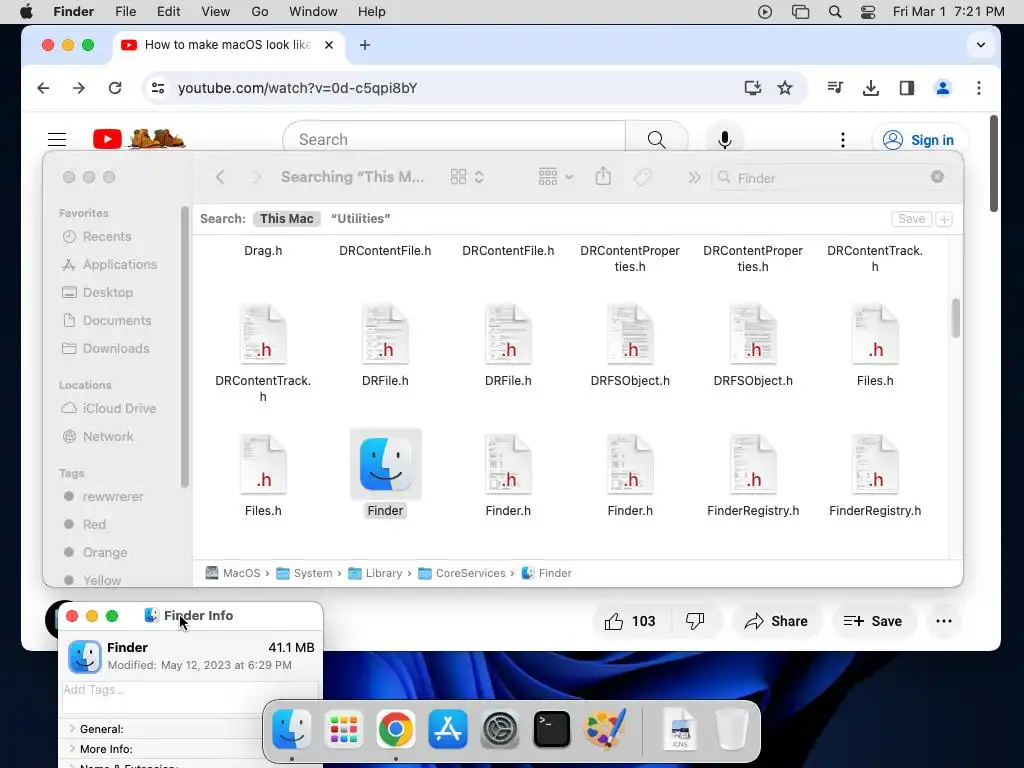Click the Share video button
This screenshot has height=768, width=1024.
(776, 621)
